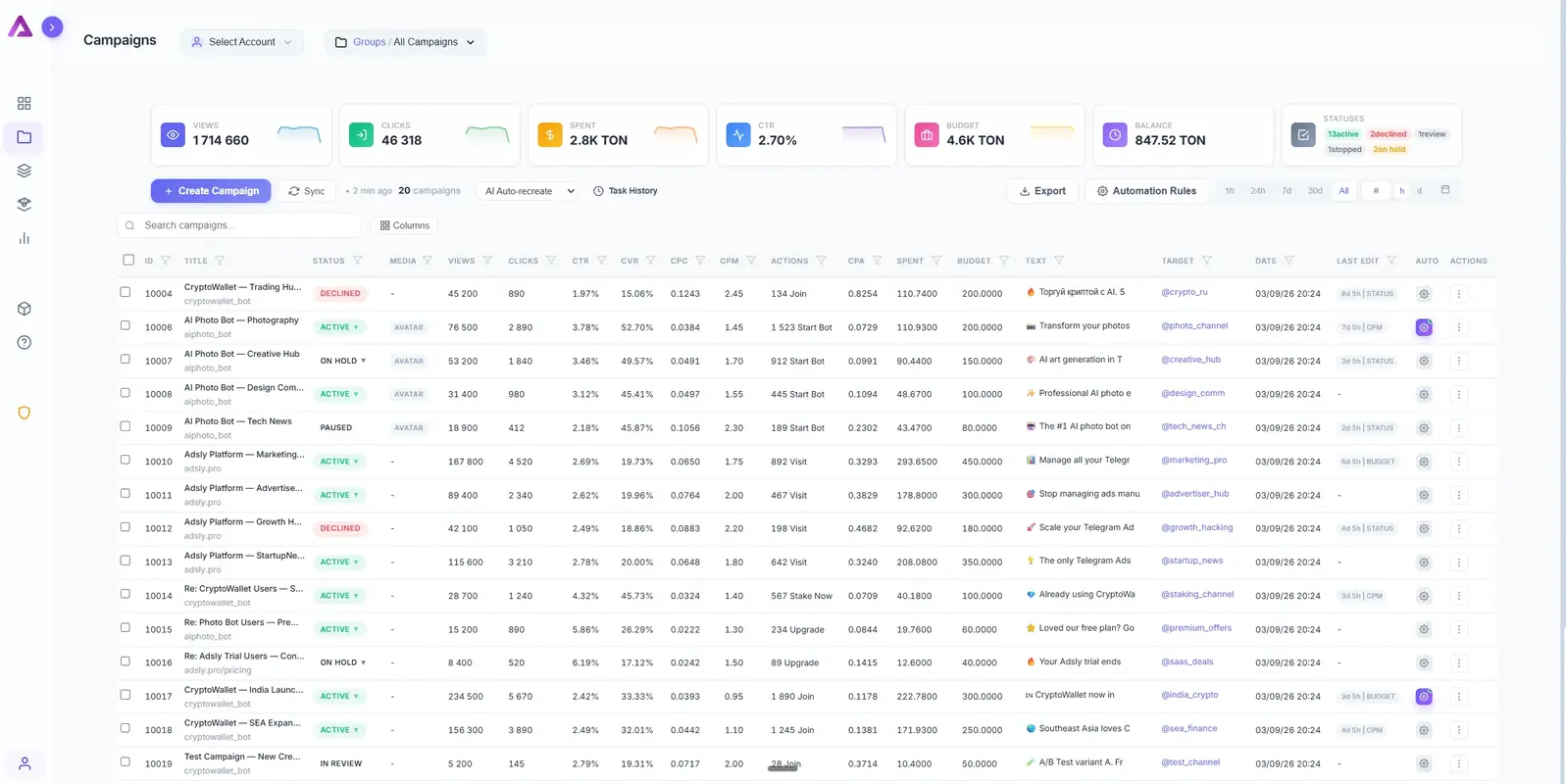Click the Create Campaign button
The width and height of the screenshot is (1566, 784).
(212, 191)
